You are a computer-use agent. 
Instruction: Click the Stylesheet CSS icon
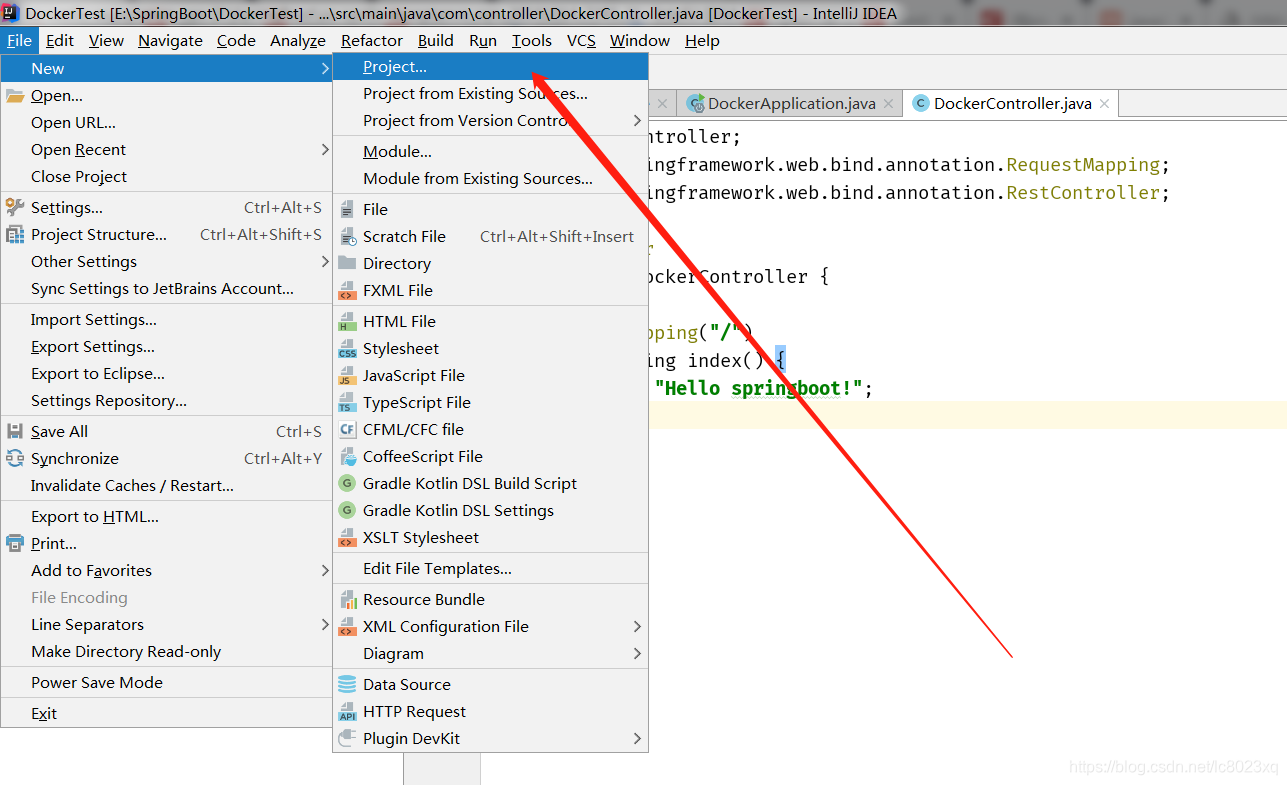pos(347,348)
